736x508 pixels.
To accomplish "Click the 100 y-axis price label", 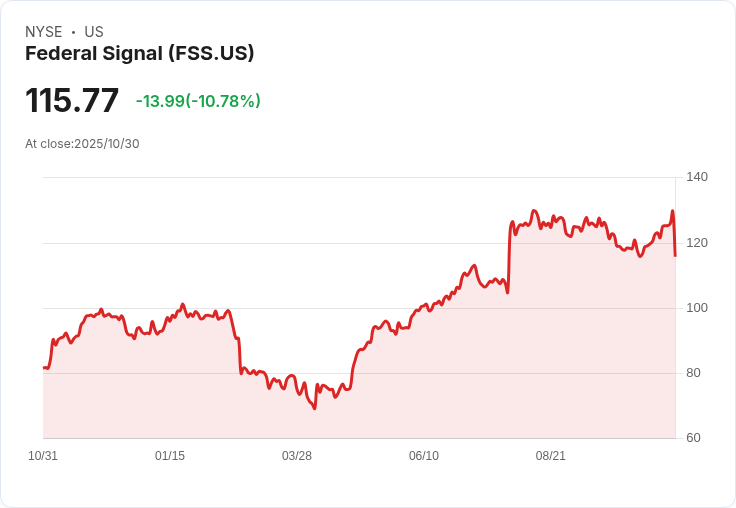I will [x=697, y=308].
